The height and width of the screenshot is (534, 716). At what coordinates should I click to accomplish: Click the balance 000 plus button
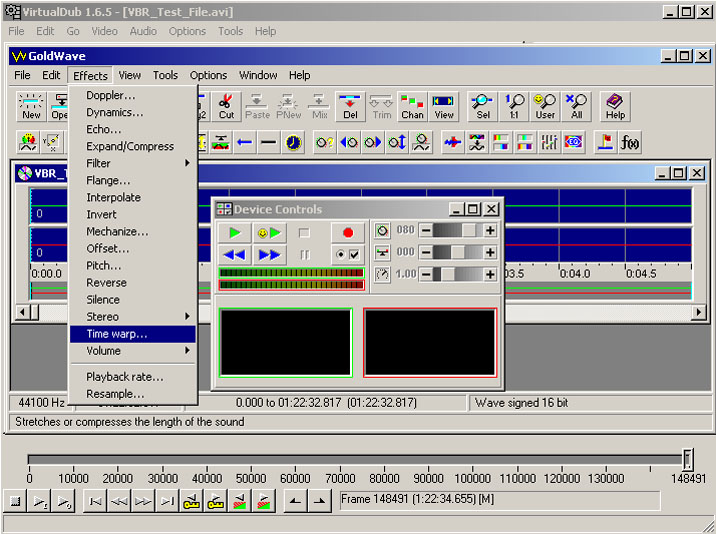tap(490, 252)
